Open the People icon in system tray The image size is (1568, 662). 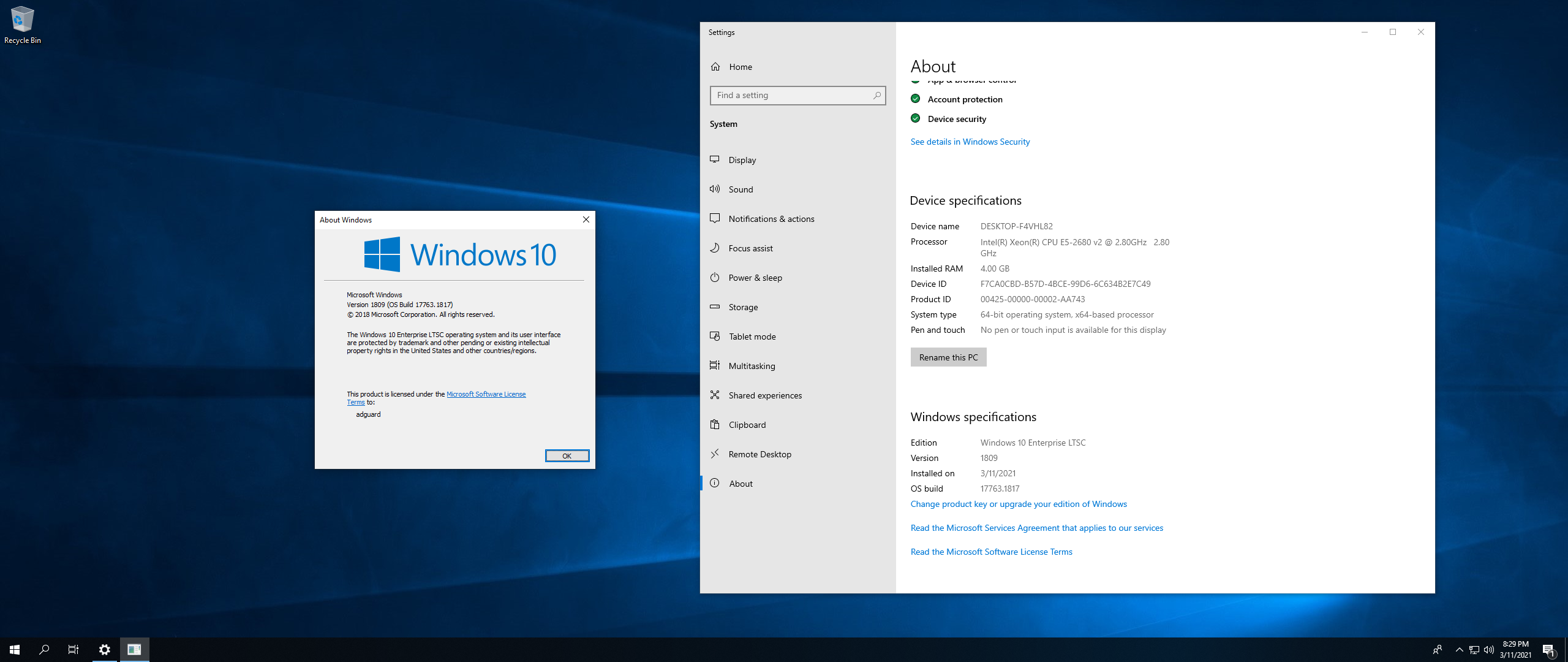[x=1438, y=650]
